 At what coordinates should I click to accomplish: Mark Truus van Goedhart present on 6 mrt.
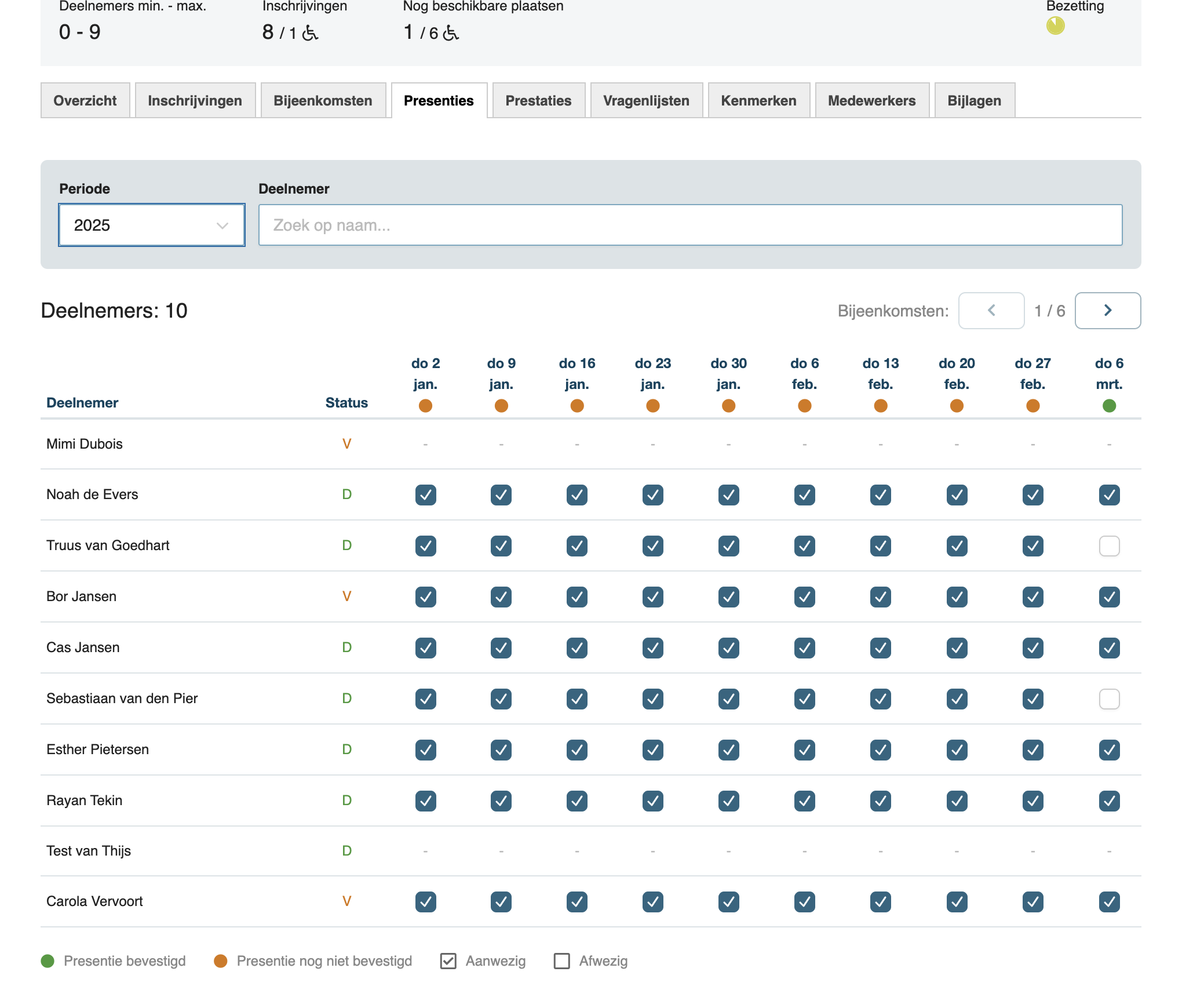(x=1109, y=546)
